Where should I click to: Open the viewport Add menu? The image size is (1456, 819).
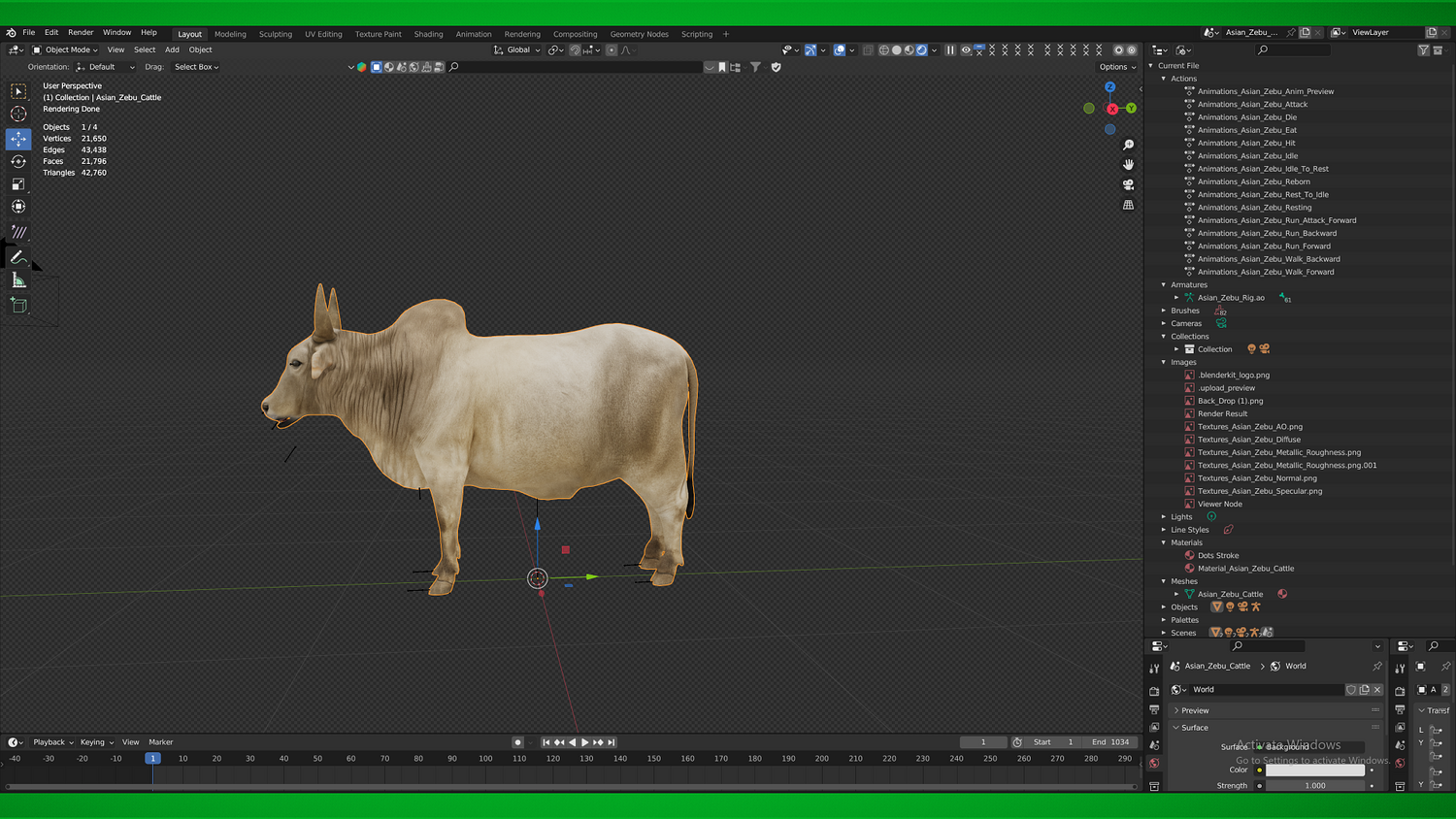point(172,50)
